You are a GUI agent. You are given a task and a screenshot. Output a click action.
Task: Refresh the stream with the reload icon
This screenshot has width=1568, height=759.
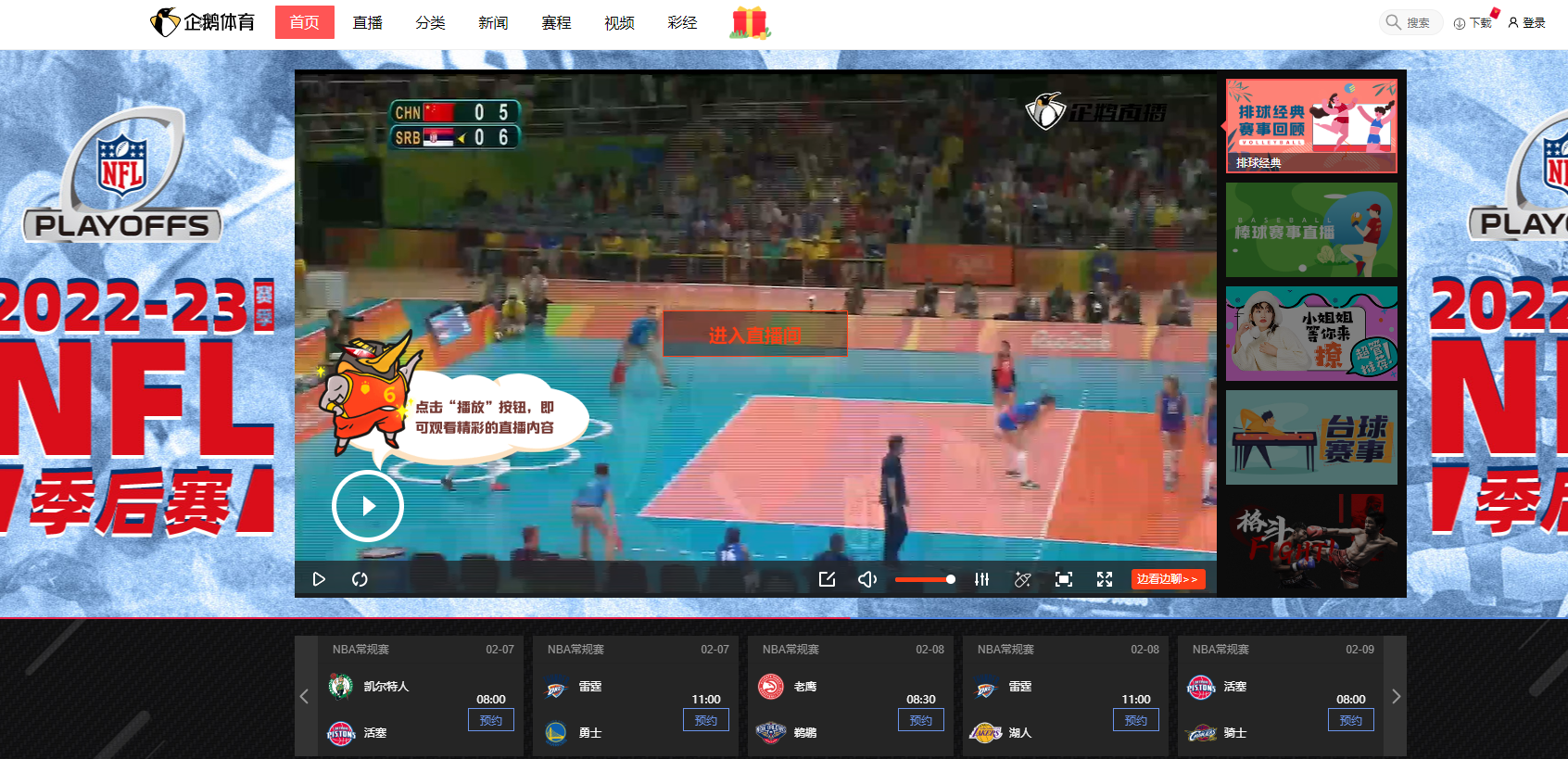pyautogui.click(x=360, y=579)
